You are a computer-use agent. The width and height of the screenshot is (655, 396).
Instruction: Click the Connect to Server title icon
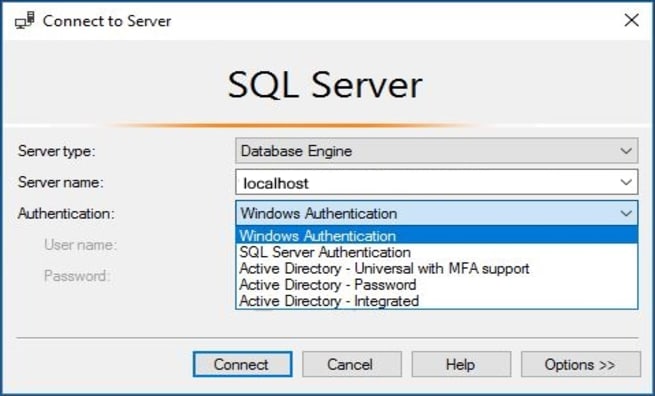[x=25, y=20]
